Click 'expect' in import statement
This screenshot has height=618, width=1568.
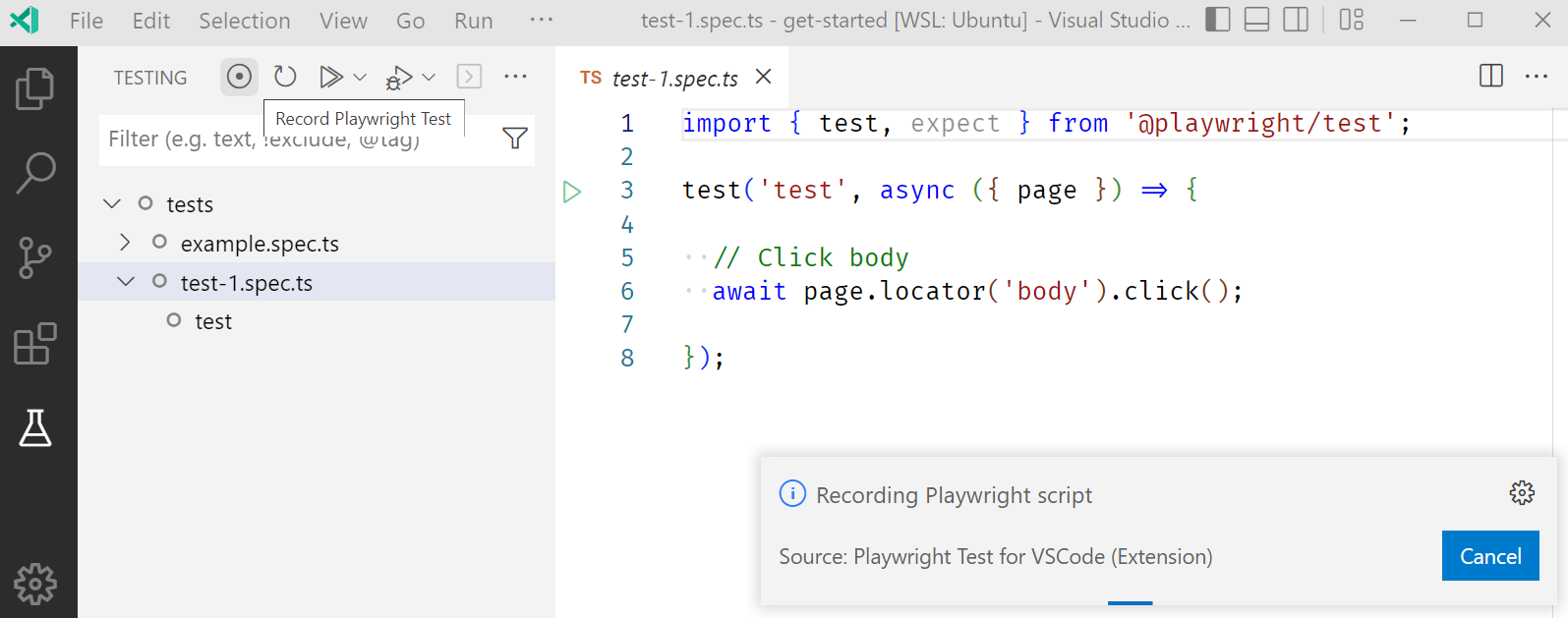pyautogui.click(x=955, y=124)
